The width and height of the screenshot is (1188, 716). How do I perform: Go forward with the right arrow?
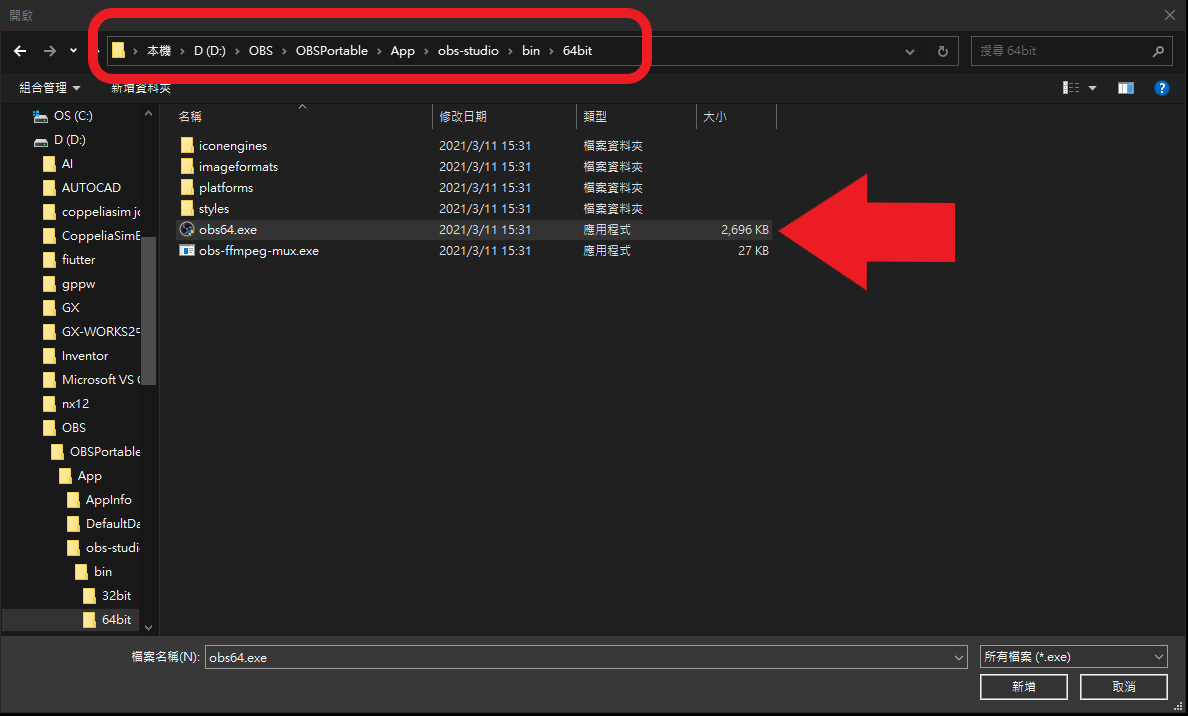(x=50, y=51)
